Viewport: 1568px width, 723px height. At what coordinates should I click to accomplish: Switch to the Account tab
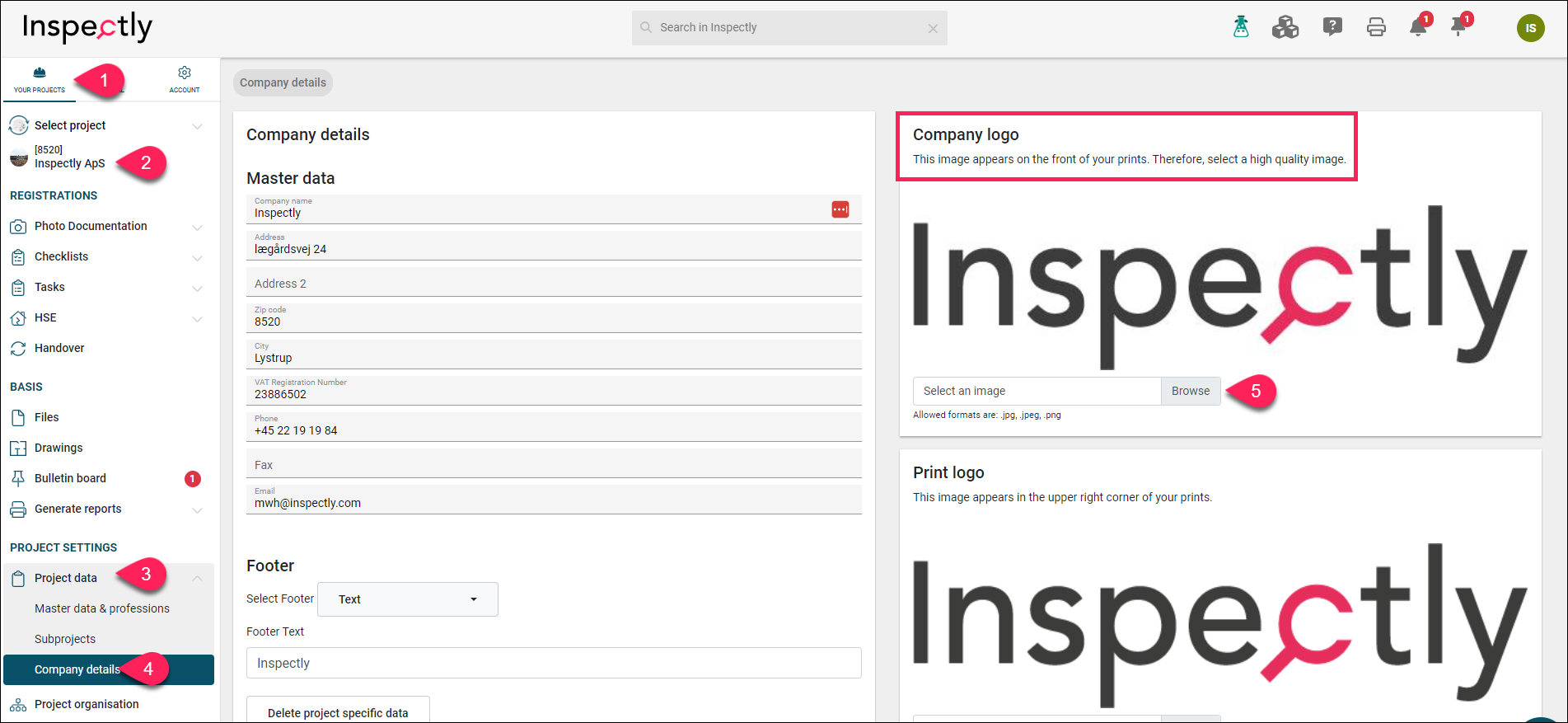pyautogui.click(x=185, y=80)
